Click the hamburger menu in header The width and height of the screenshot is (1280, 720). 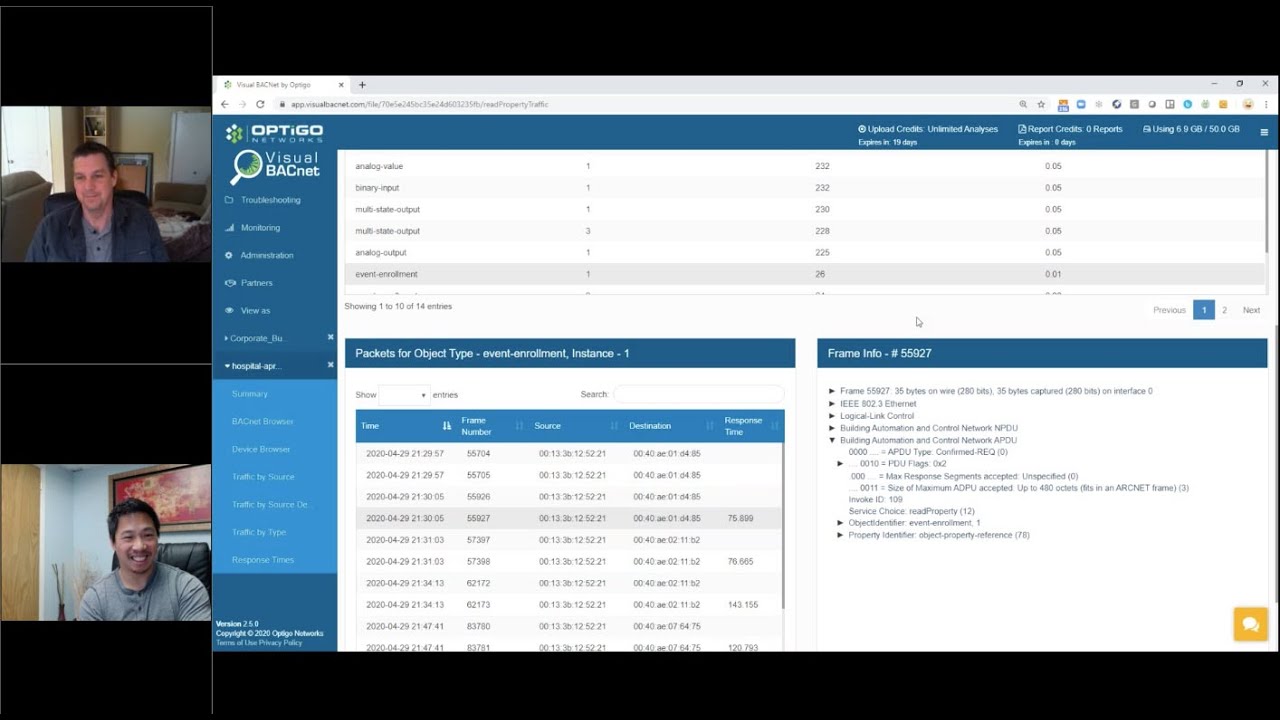tap(1264, 132)
